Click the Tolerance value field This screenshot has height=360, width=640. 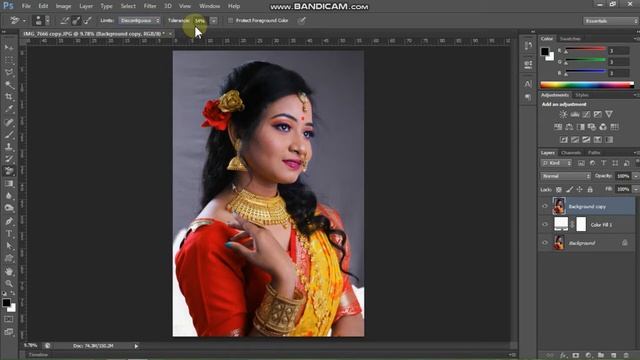[x=200, y=20]
